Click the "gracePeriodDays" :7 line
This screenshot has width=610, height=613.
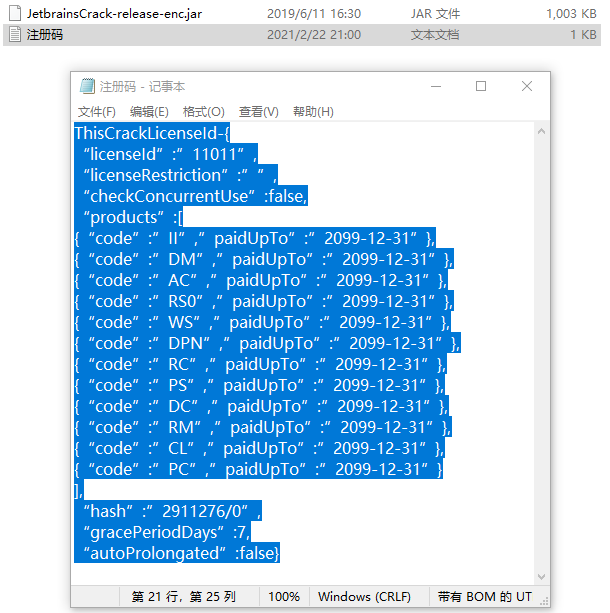point(163,532)
